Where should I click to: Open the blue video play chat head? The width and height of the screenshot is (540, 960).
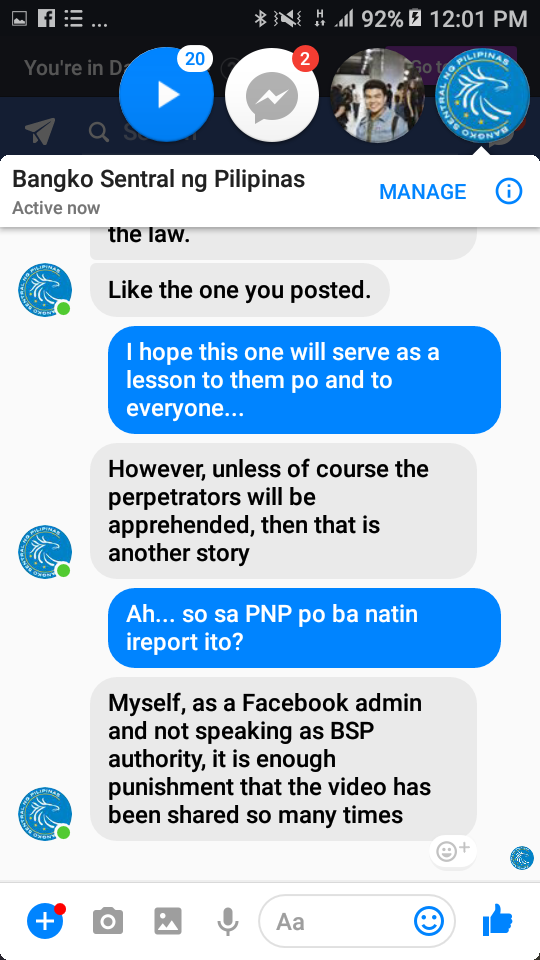(167, 95)
